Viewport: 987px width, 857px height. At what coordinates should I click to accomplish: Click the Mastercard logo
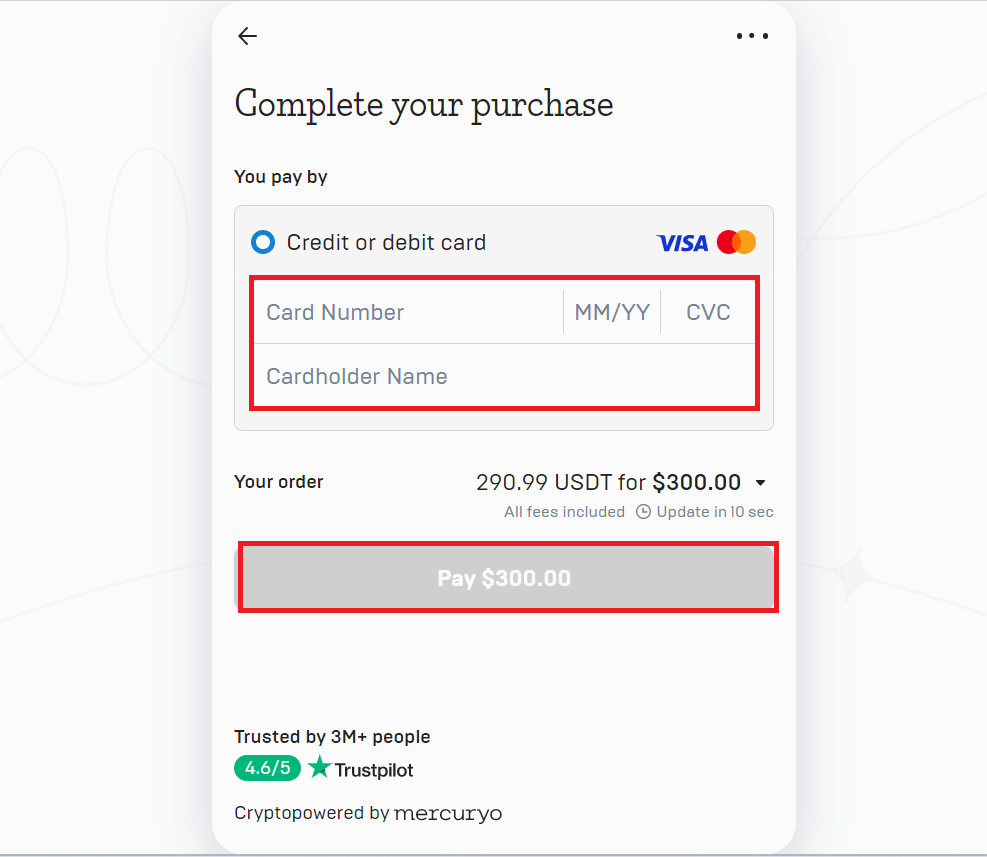737,242
